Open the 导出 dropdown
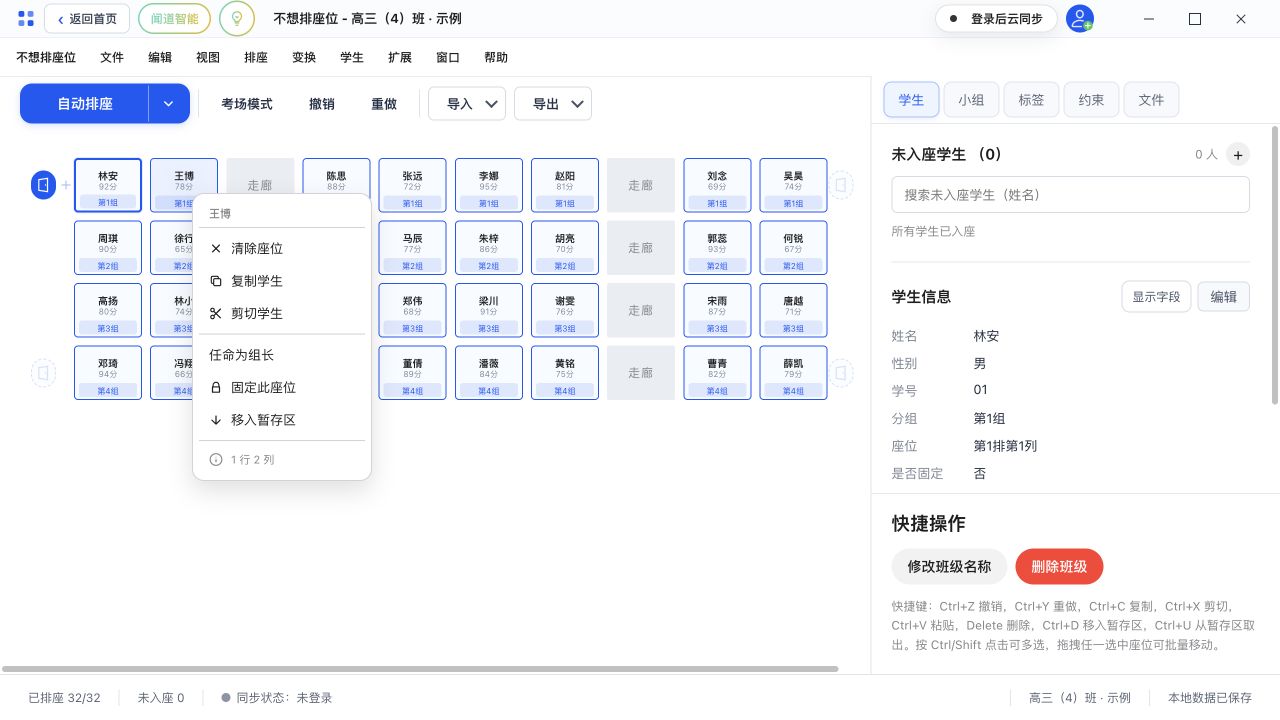1280x720 pixels. coord(553,104)
